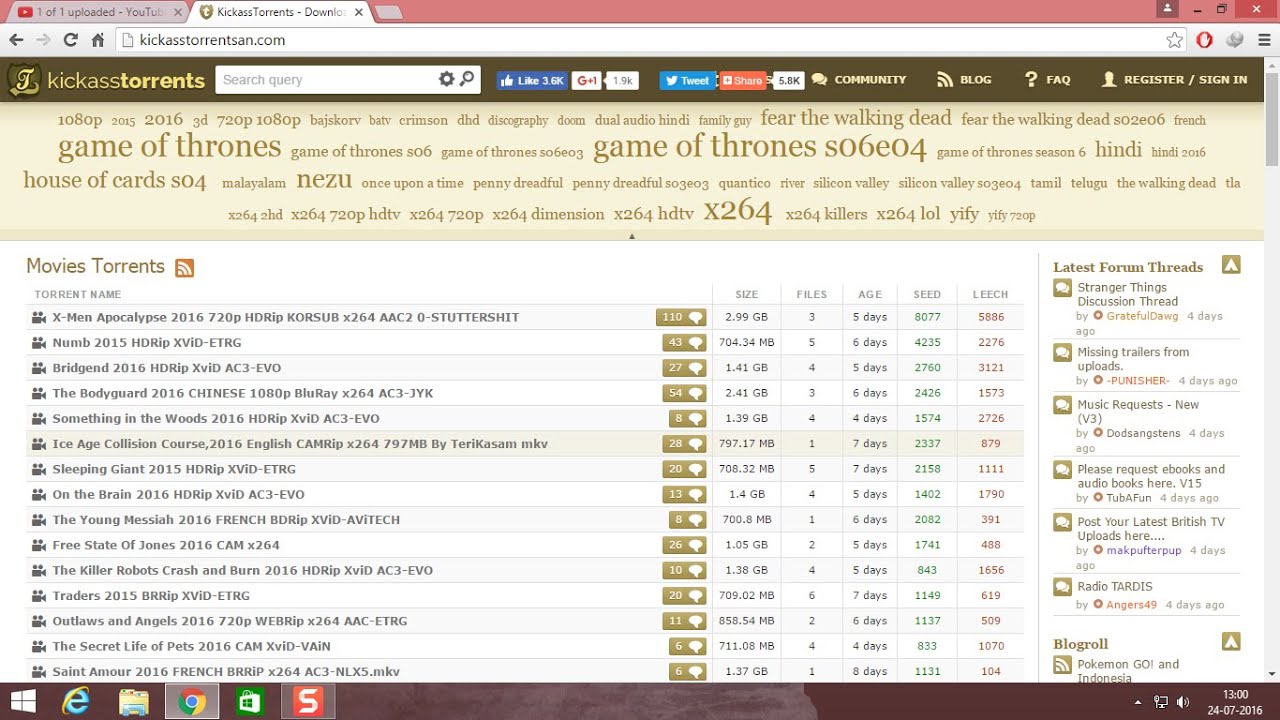Go back to previous page
The image size is (1280, 720).
pos(16,40)
